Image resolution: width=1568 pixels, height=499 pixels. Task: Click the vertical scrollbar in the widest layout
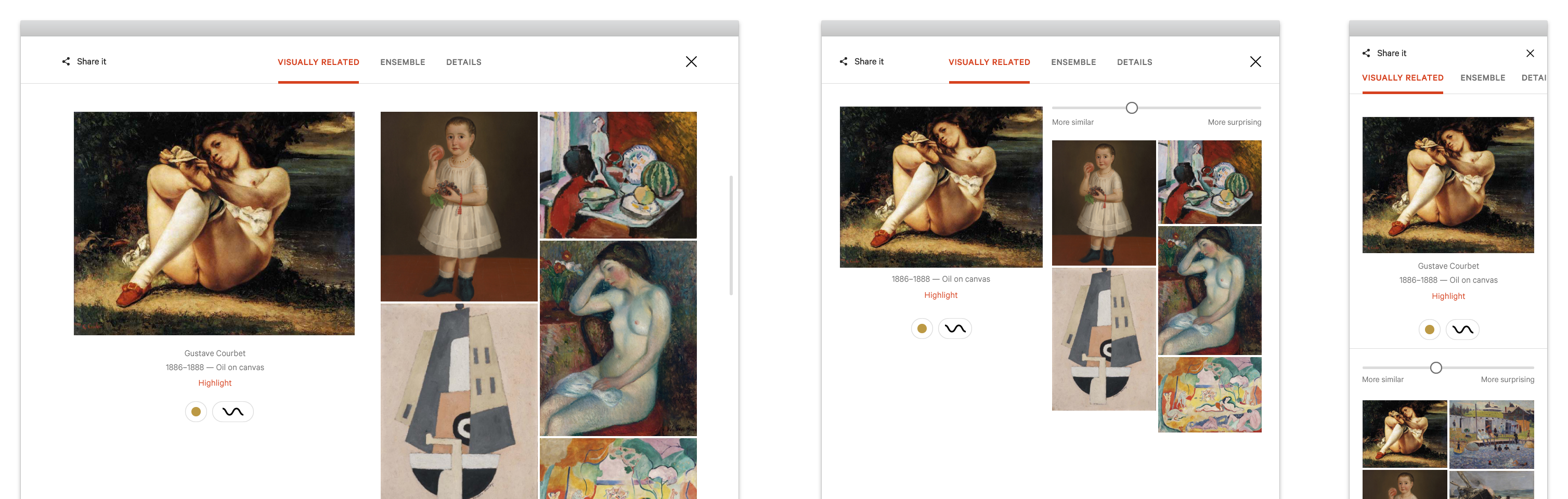(731, 235)
